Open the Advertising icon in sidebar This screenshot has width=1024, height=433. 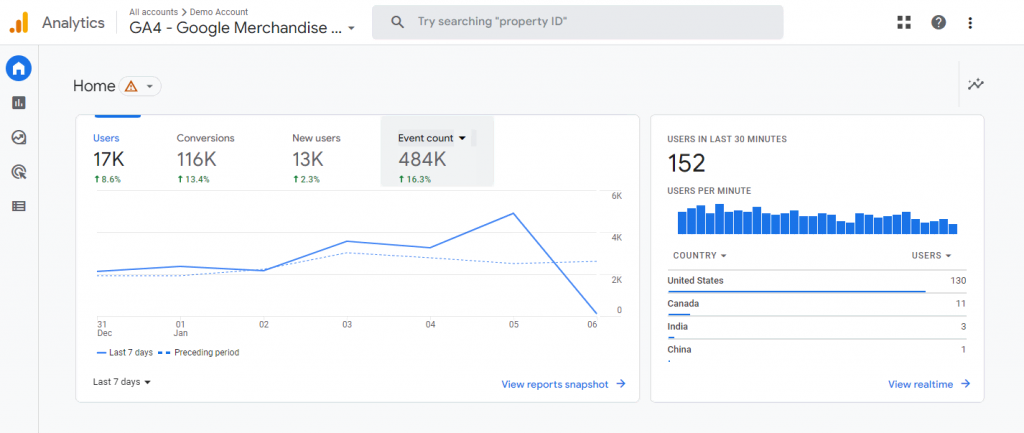point(18,172)
